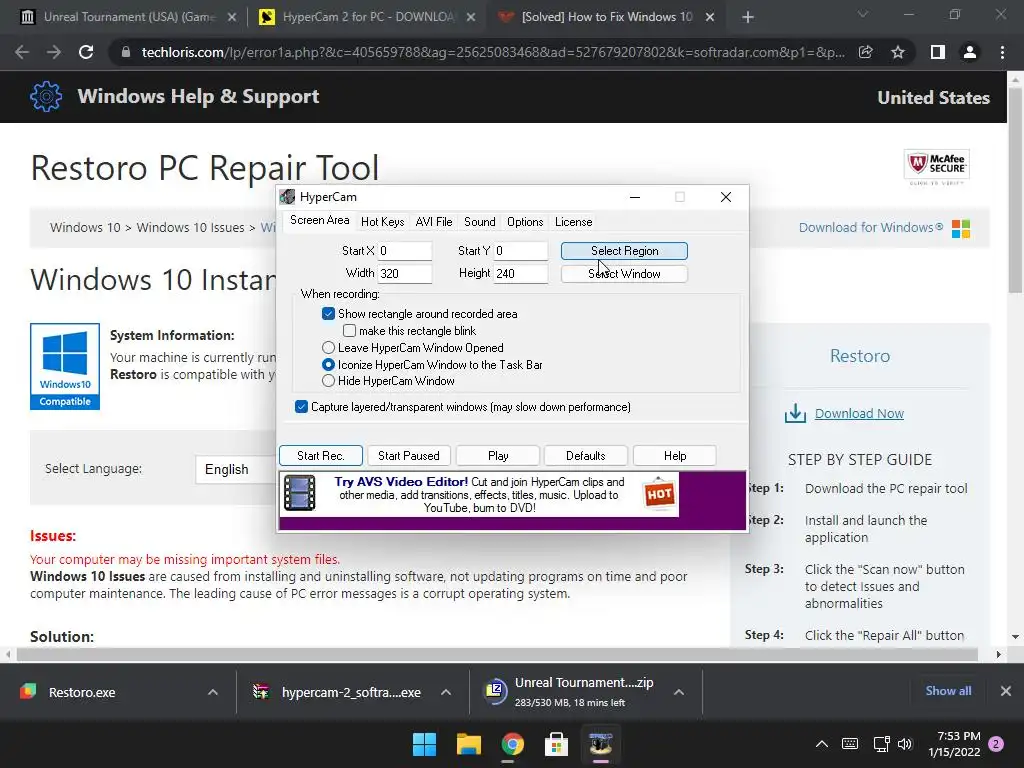Image resolution: width=1024 pixels, height=768 pixels.
Task: Open Microsoft Store from the taskbar
Action: [x=556, y=744]
